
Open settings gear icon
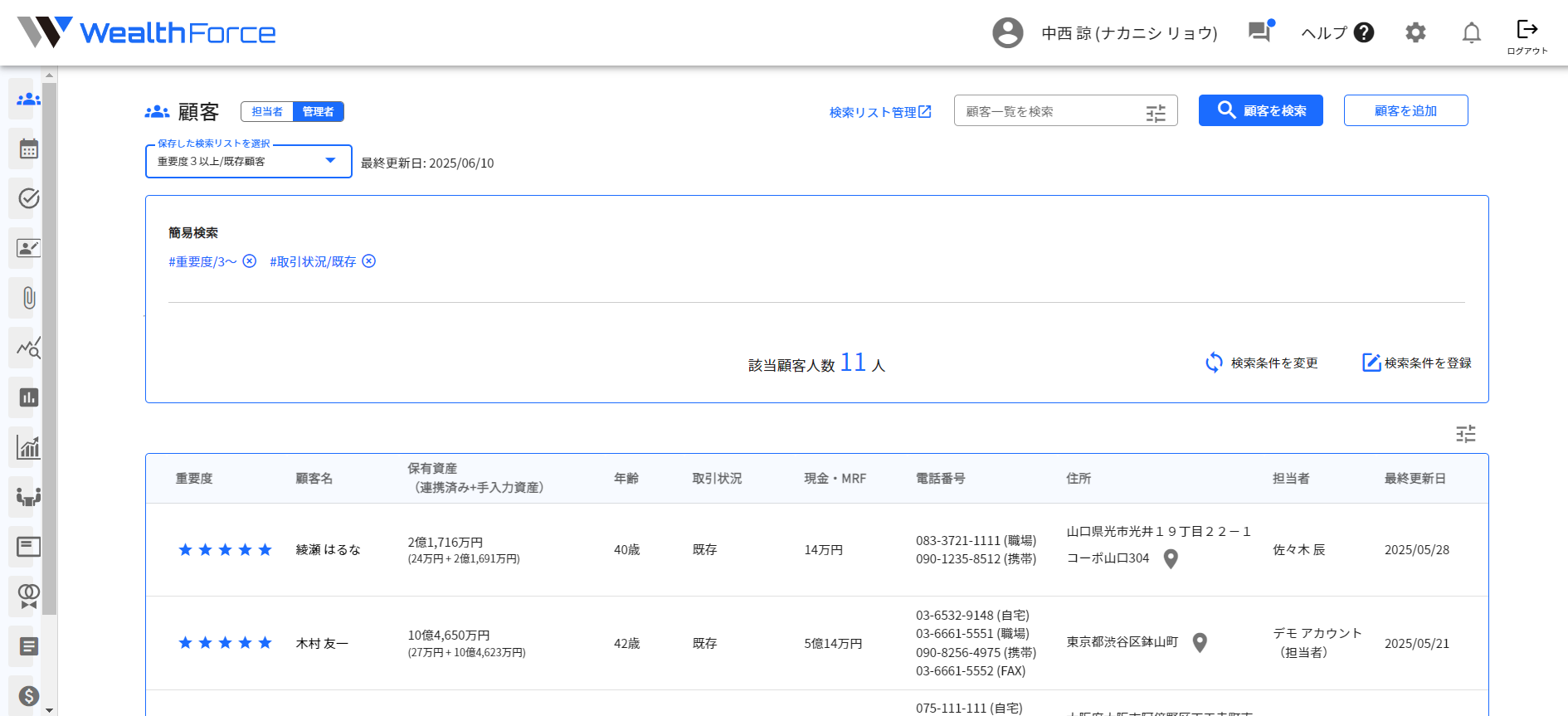click(x=1415, y=32)
